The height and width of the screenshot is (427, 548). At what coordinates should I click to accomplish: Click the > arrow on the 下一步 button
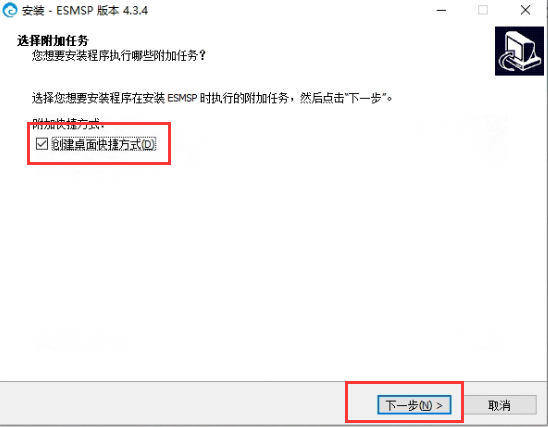pos(440,405)
